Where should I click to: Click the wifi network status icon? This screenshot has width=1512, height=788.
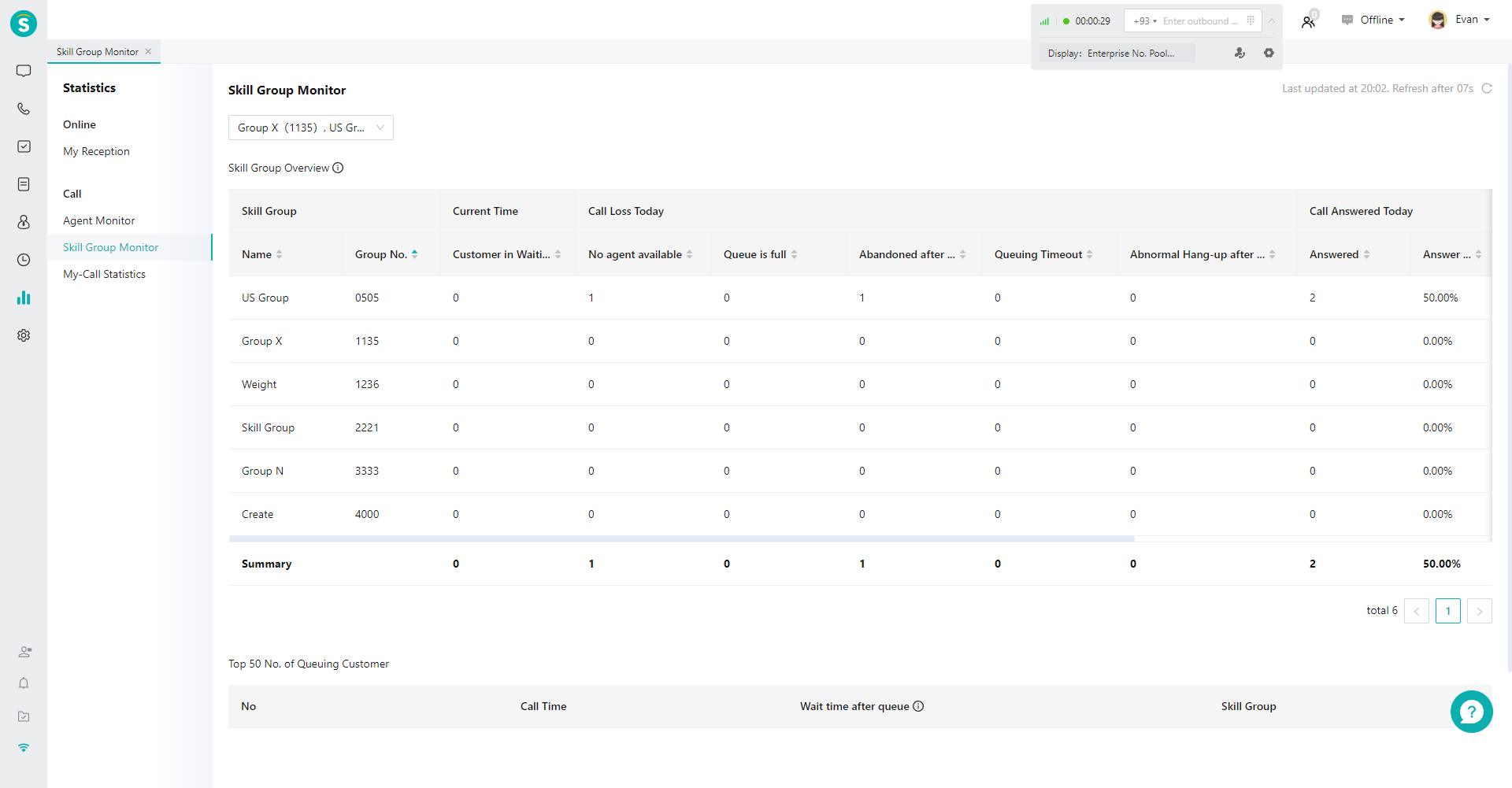(x=24, y=747)
